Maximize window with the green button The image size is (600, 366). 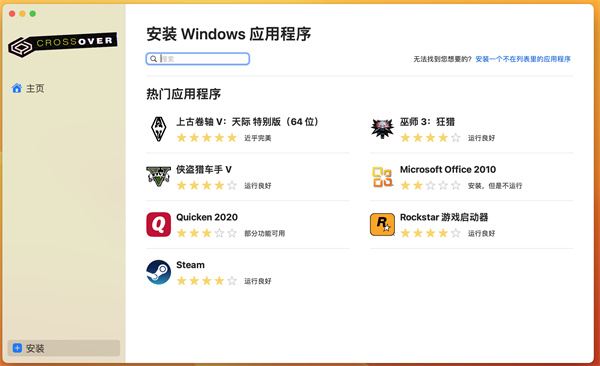tap(33, 14)
